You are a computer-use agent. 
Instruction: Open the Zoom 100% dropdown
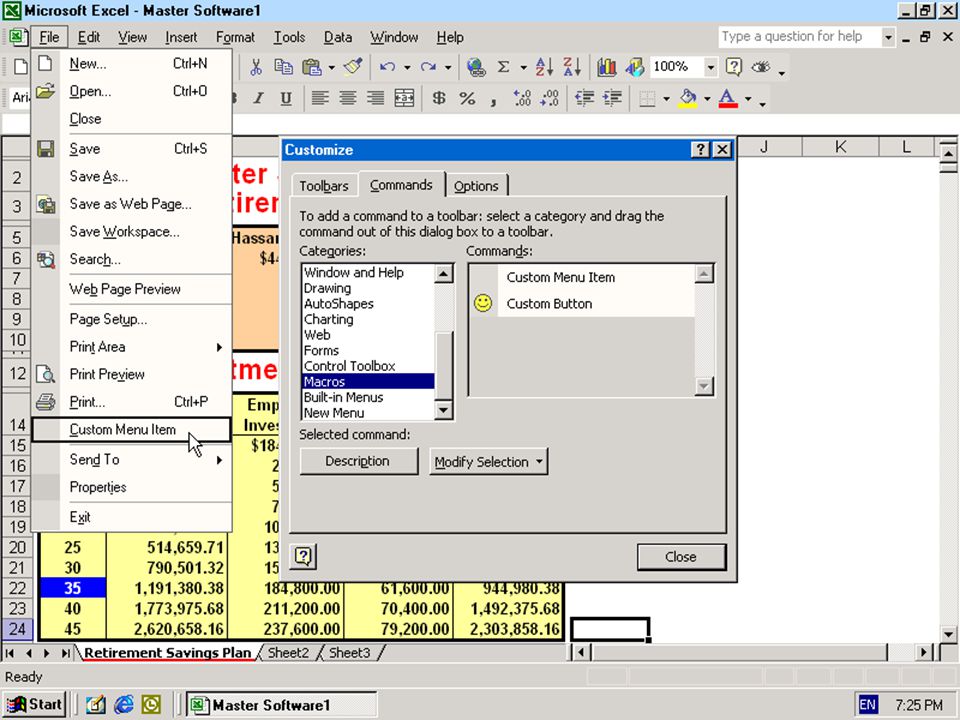tap(710, 67)
